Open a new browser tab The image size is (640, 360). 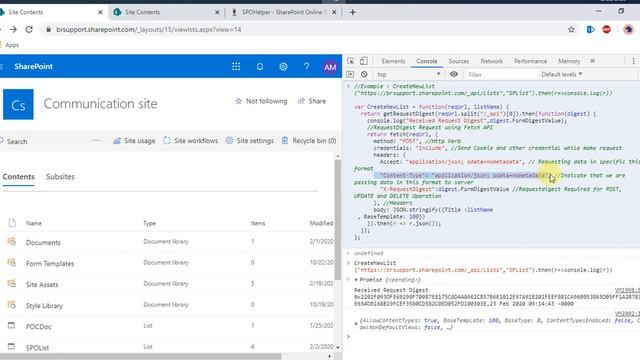pos(353,12)
